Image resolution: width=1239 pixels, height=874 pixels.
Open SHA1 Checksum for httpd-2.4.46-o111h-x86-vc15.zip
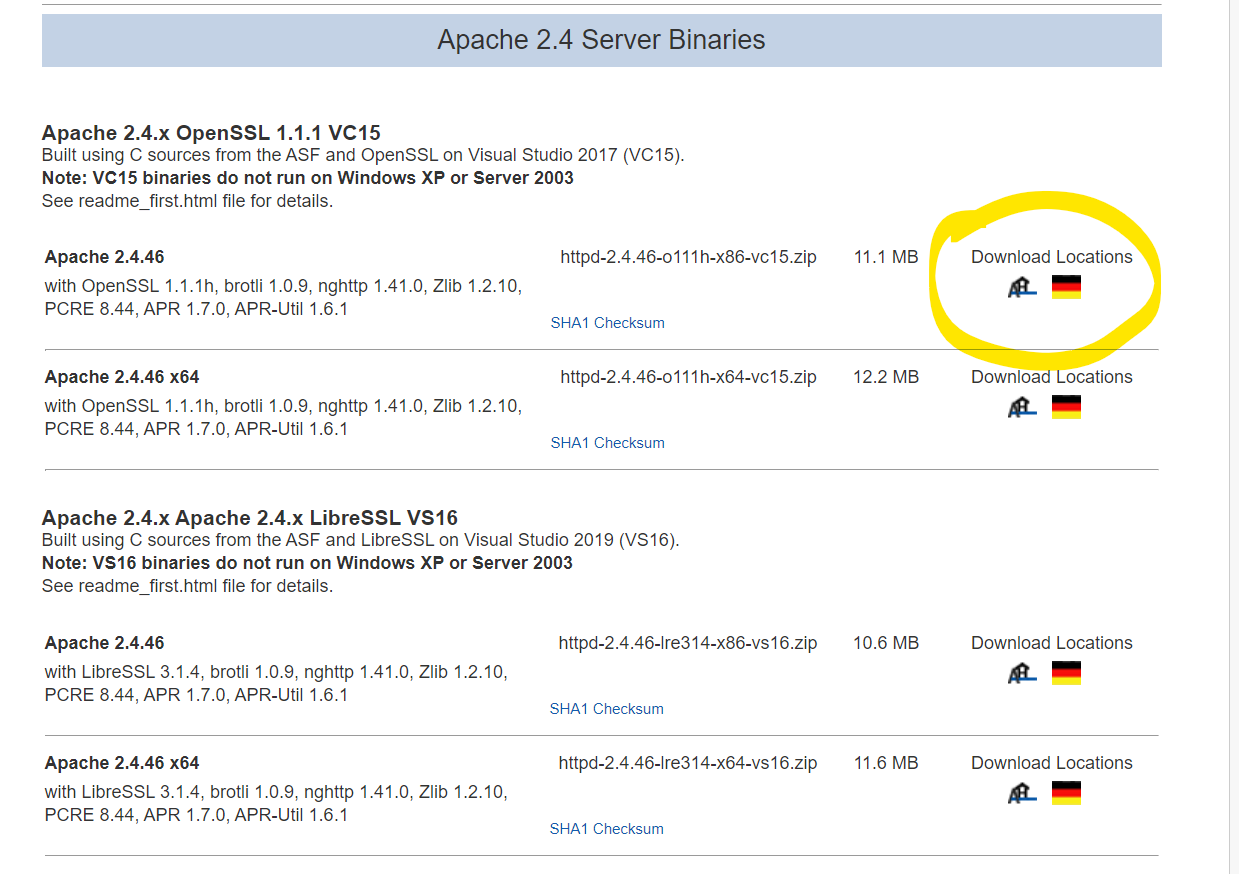(x=607, y=323)
